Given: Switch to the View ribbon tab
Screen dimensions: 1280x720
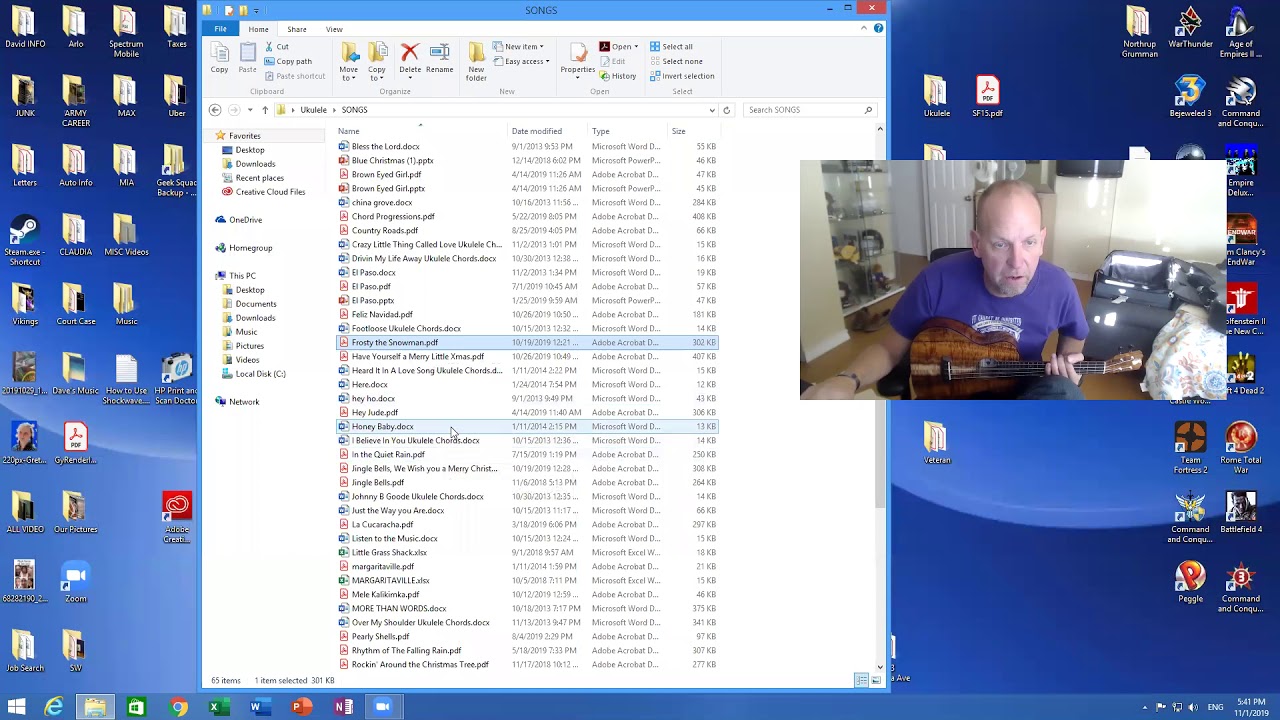Looking at the screenshot, I should pyautogui.click(x=334, y=29).
